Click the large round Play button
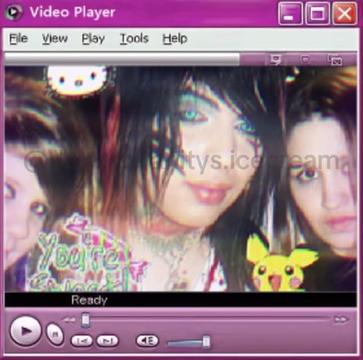This screenshot has height=360, width=363. pyautogui.click(x=26, y=331)
